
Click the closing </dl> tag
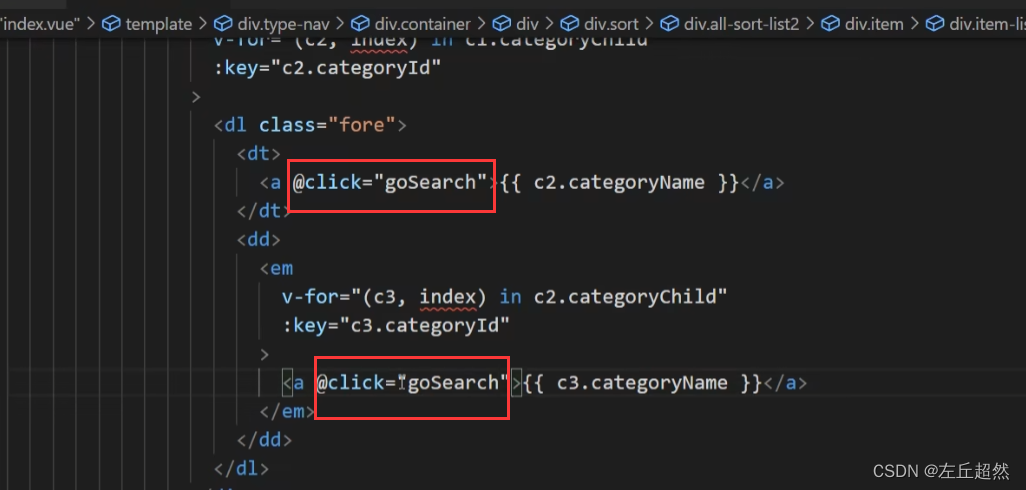(241, 468)
